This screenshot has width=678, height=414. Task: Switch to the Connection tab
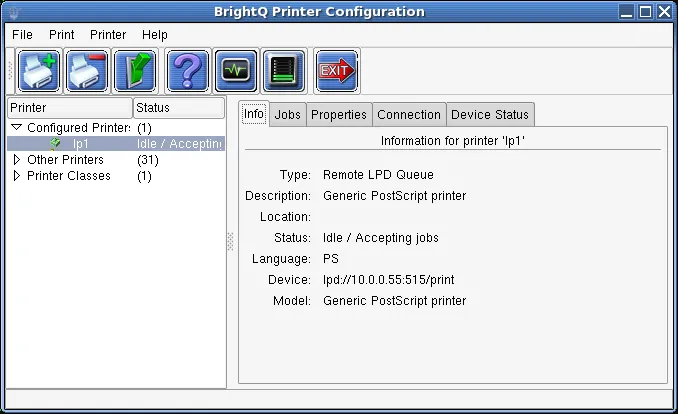click(409, 115)
